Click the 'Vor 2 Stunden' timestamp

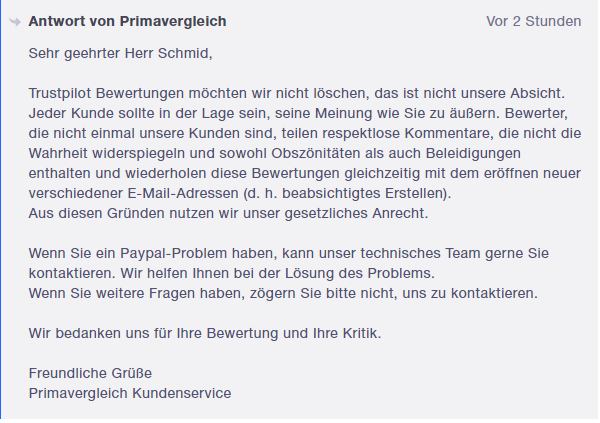(x=533, y=21)
